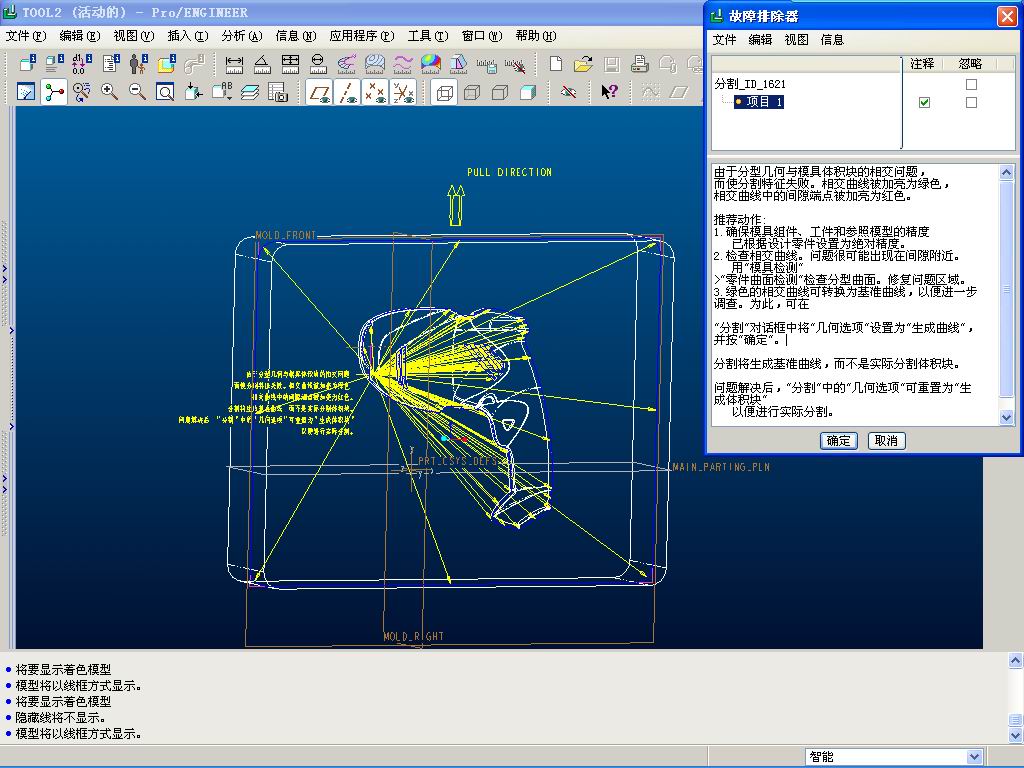Close the 故障排除器 dialog

click(1007, 16)
